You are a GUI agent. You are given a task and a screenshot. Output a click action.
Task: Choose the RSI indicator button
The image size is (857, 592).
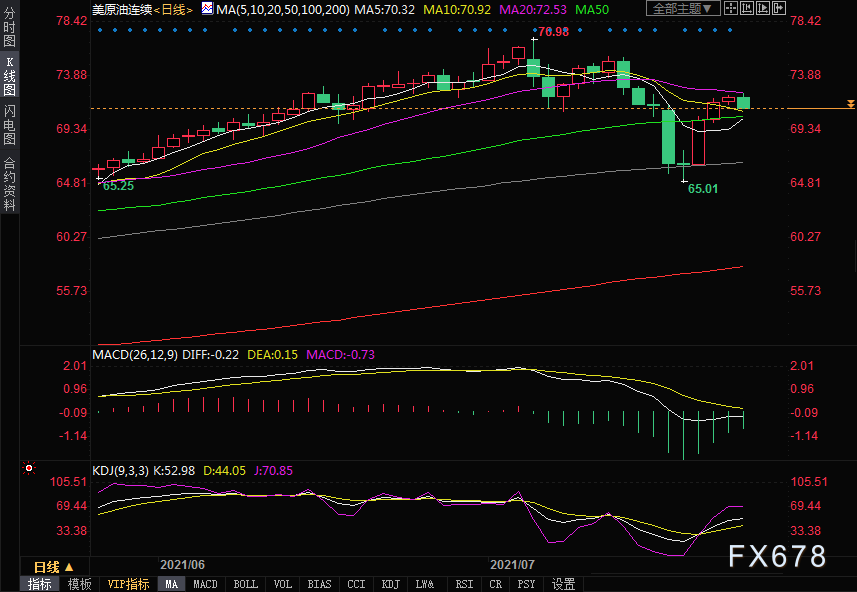tap(464, 584)
